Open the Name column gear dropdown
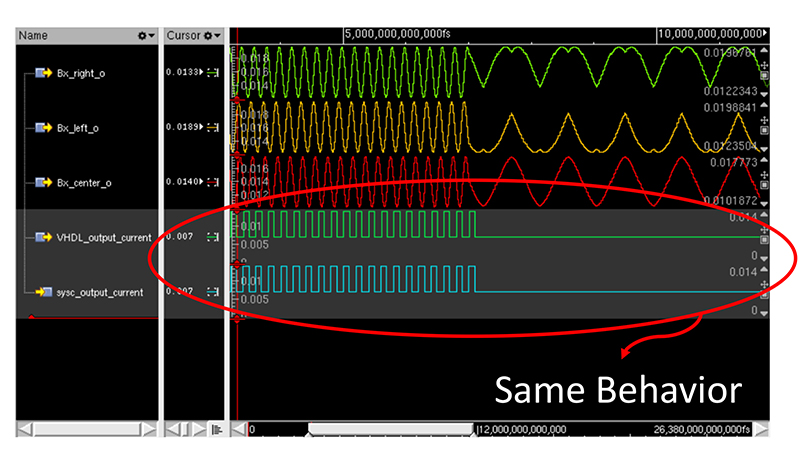This screenshot has height=470, width=800. (x=146, y=35)
